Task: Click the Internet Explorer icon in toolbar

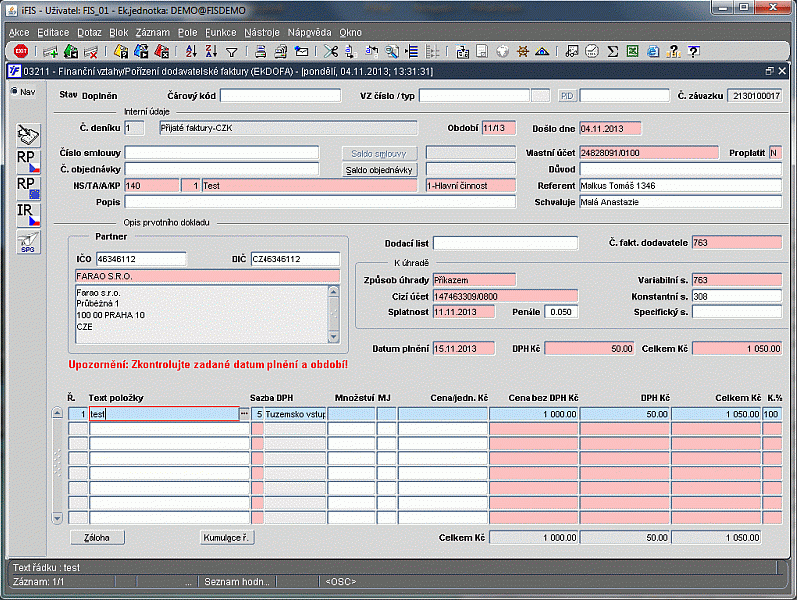Action: tap(653, 51)
